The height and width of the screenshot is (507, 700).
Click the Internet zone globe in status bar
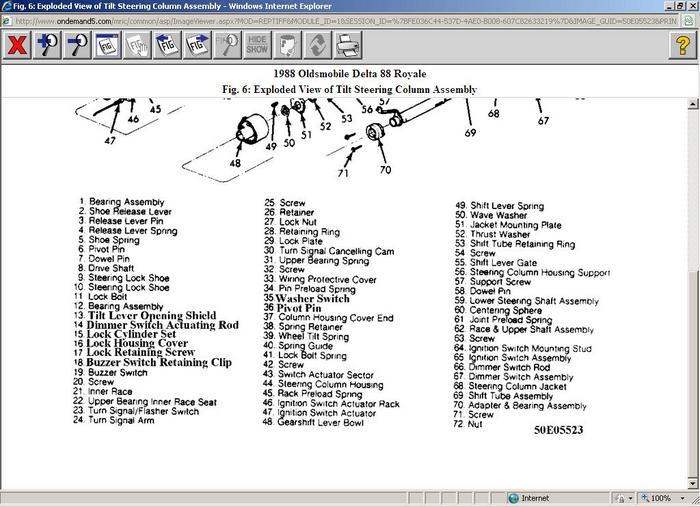click(514, 498)
